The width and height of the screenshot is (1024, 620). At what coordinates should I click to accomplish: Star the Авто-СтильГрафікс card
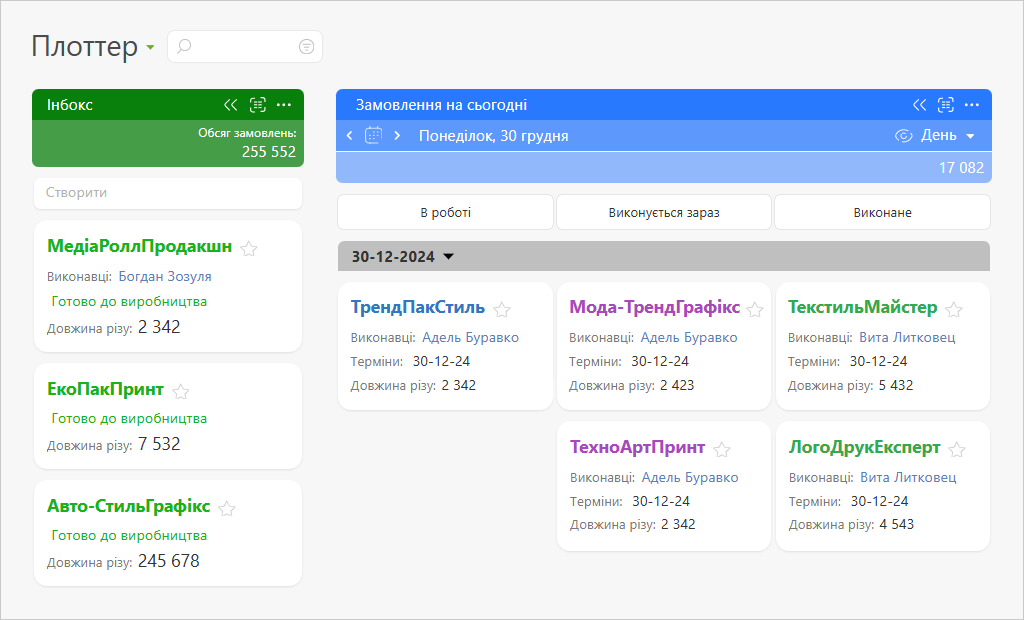point(227,508)
